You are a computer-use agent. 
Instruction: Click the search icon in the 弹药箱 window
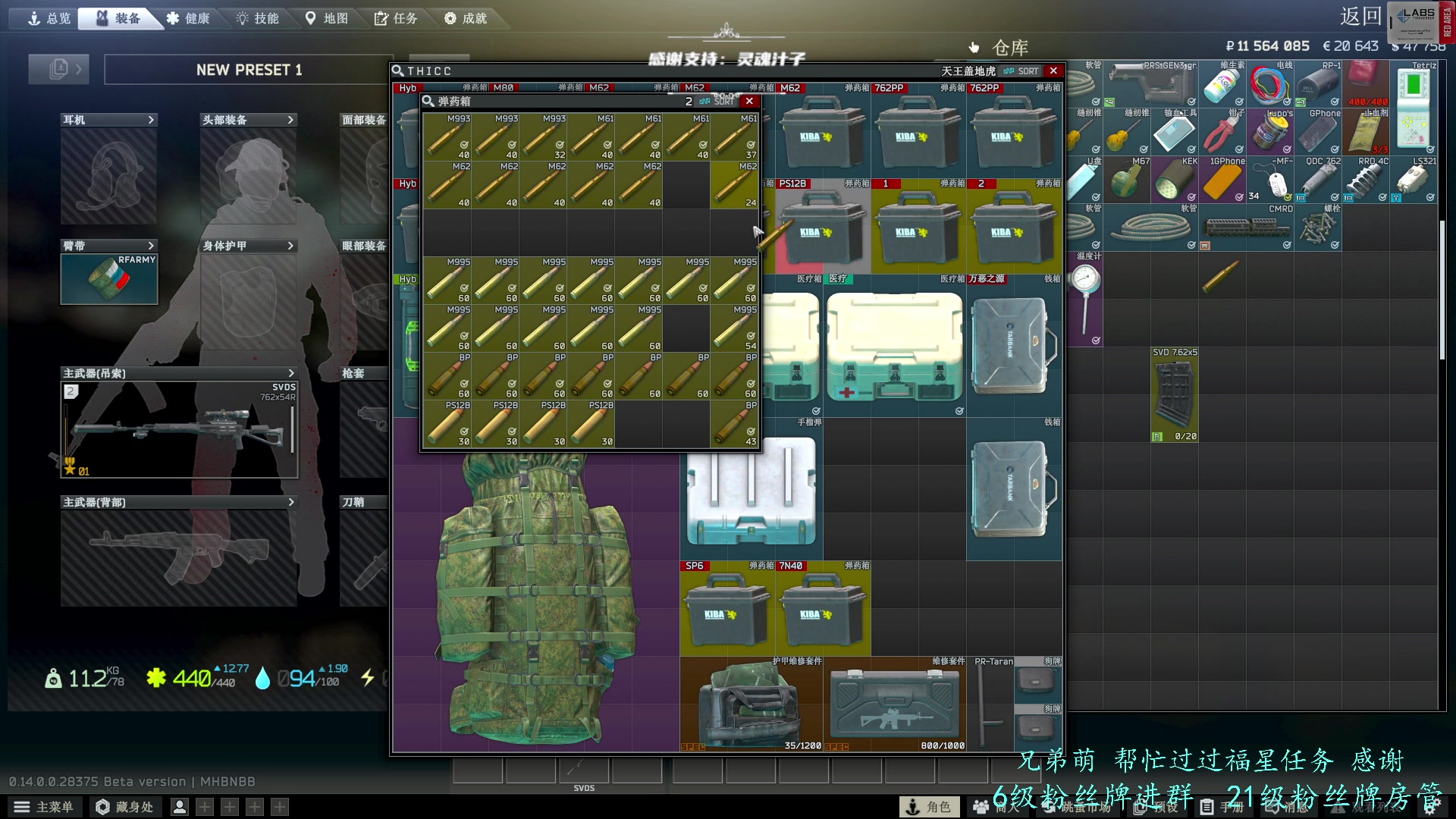(428, 101)
